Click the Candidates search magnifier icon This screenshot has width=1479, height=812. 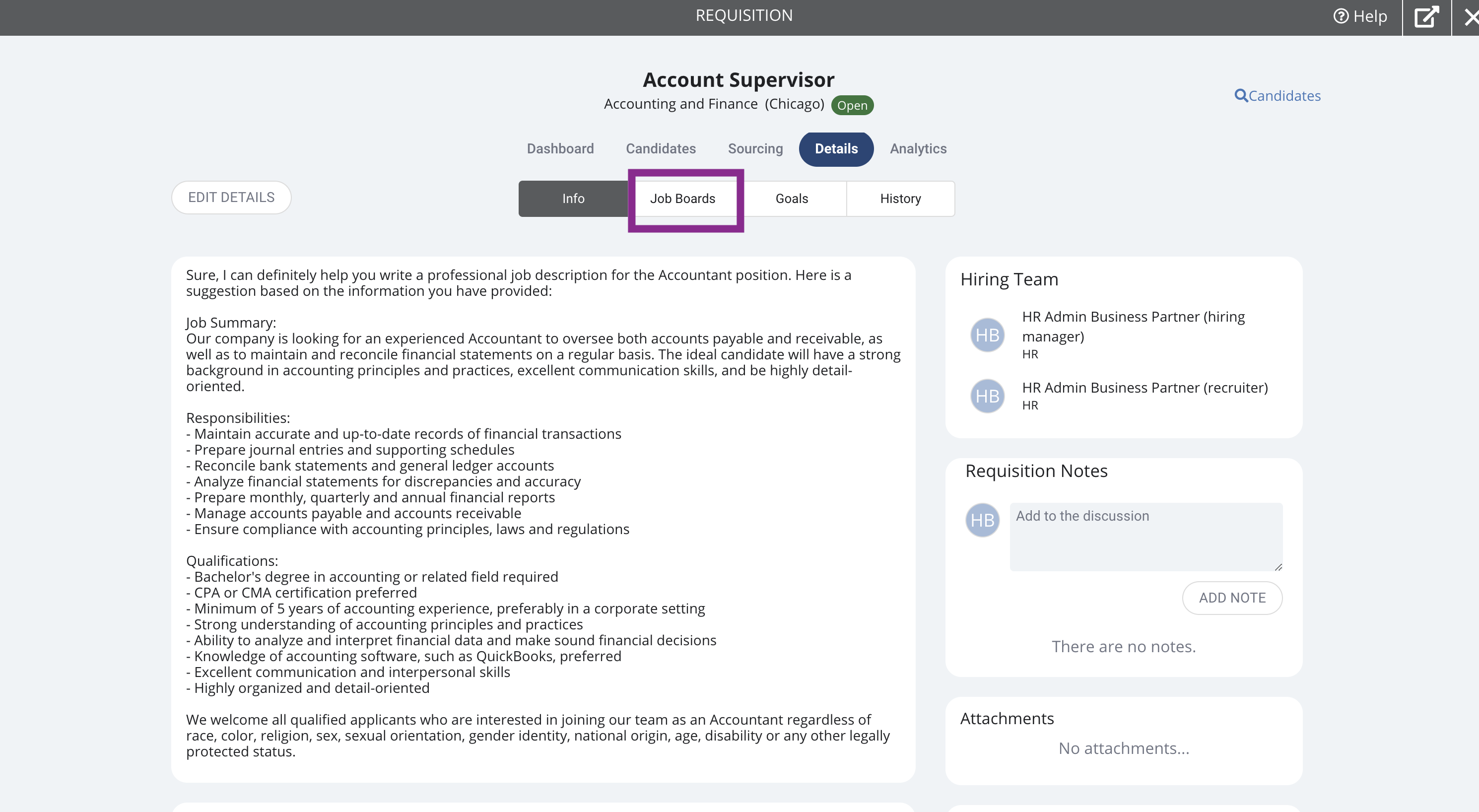pos(1241,95)
